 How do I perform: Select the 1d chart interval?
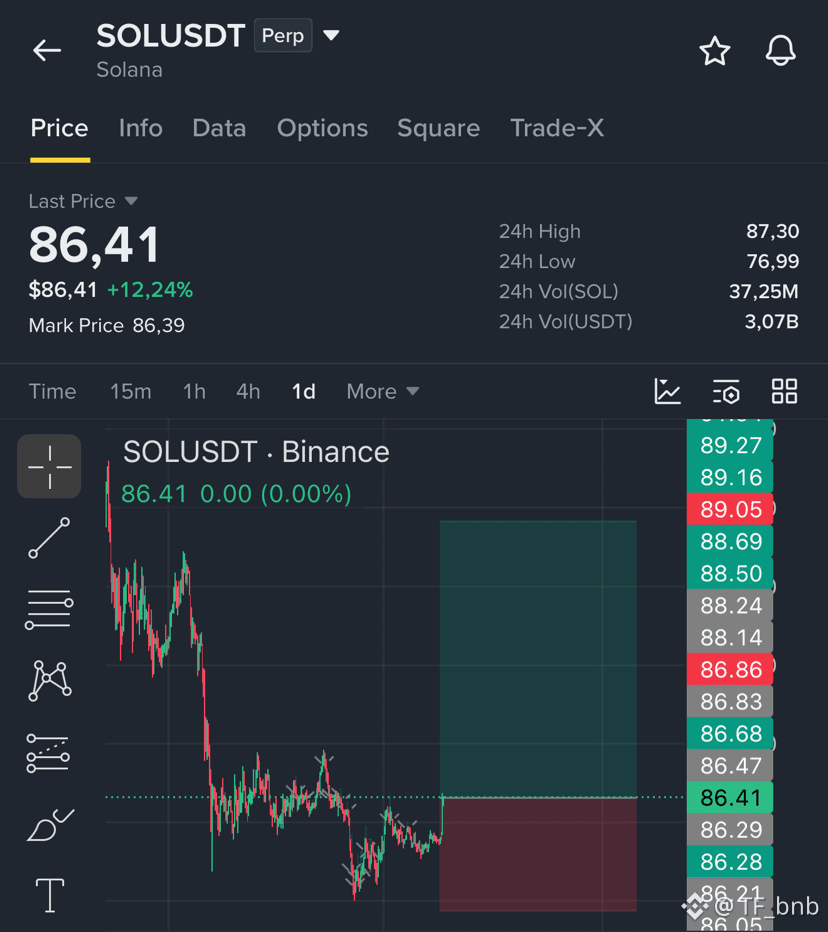coord(304,392)
